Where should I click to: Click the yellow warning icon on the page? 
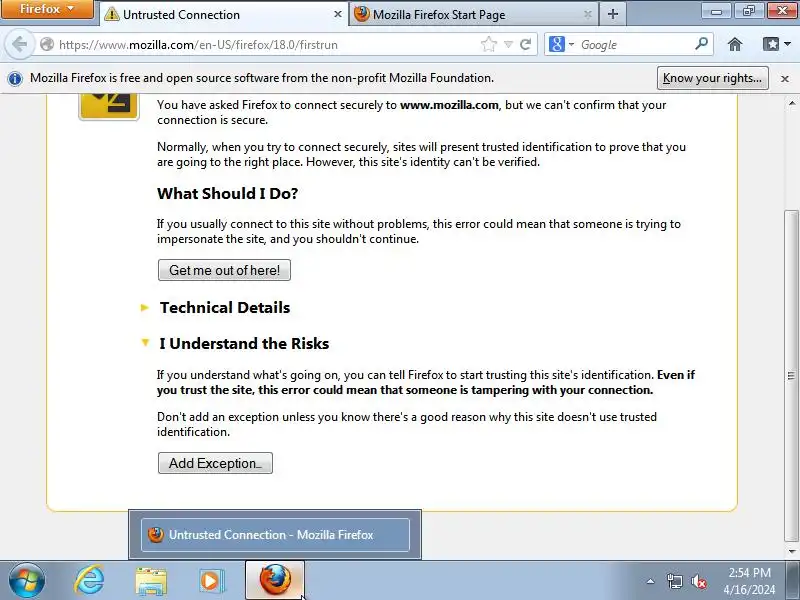point(109,106)
